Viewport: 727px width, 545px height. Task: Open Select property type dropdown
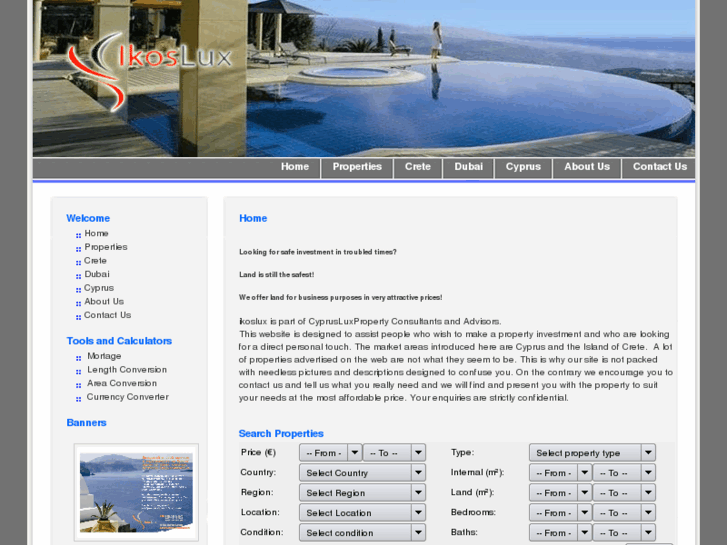click(x=592, y=453)
